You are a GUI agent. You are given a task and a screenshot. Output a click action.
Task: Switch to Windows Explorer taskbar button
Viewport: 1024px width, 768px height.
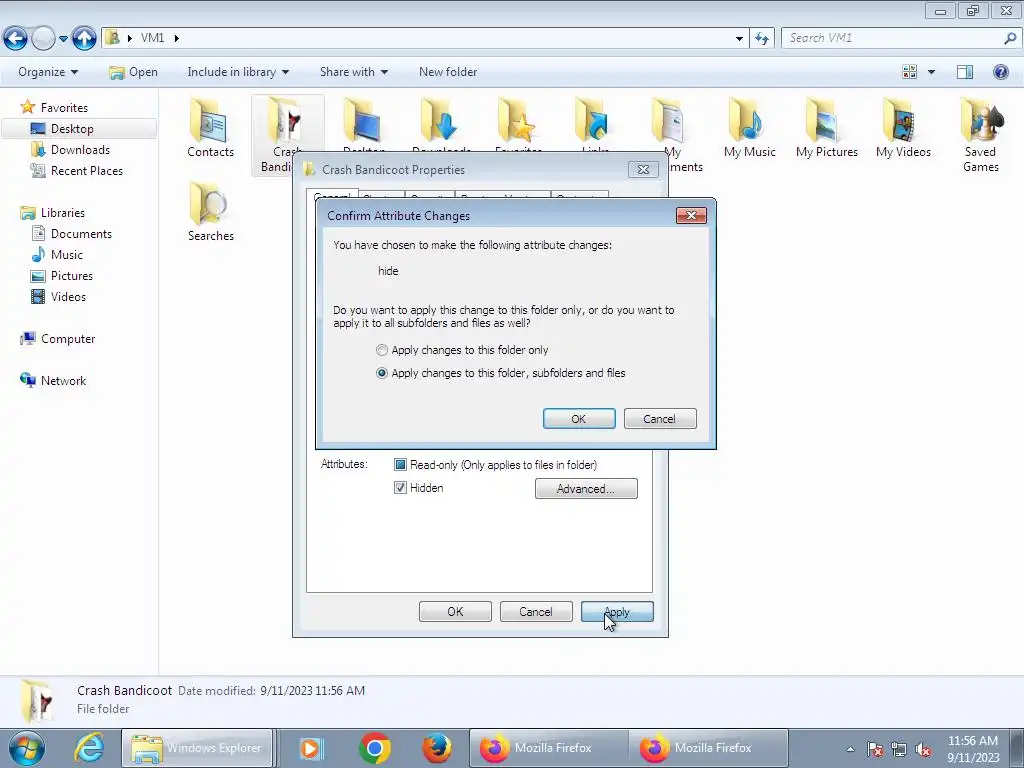[x=197, y=748]
